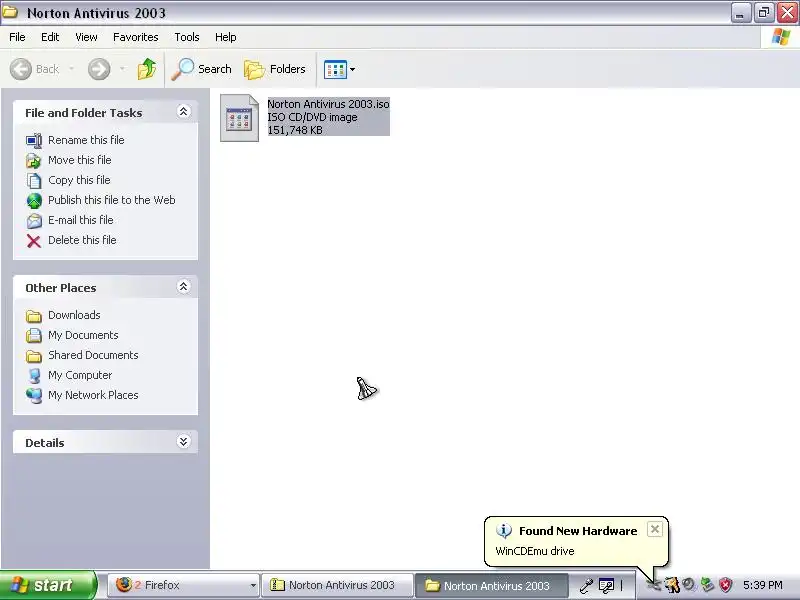Click the red shield security tray icon
This screenshot has width=800, height=600.
point(726,585)
